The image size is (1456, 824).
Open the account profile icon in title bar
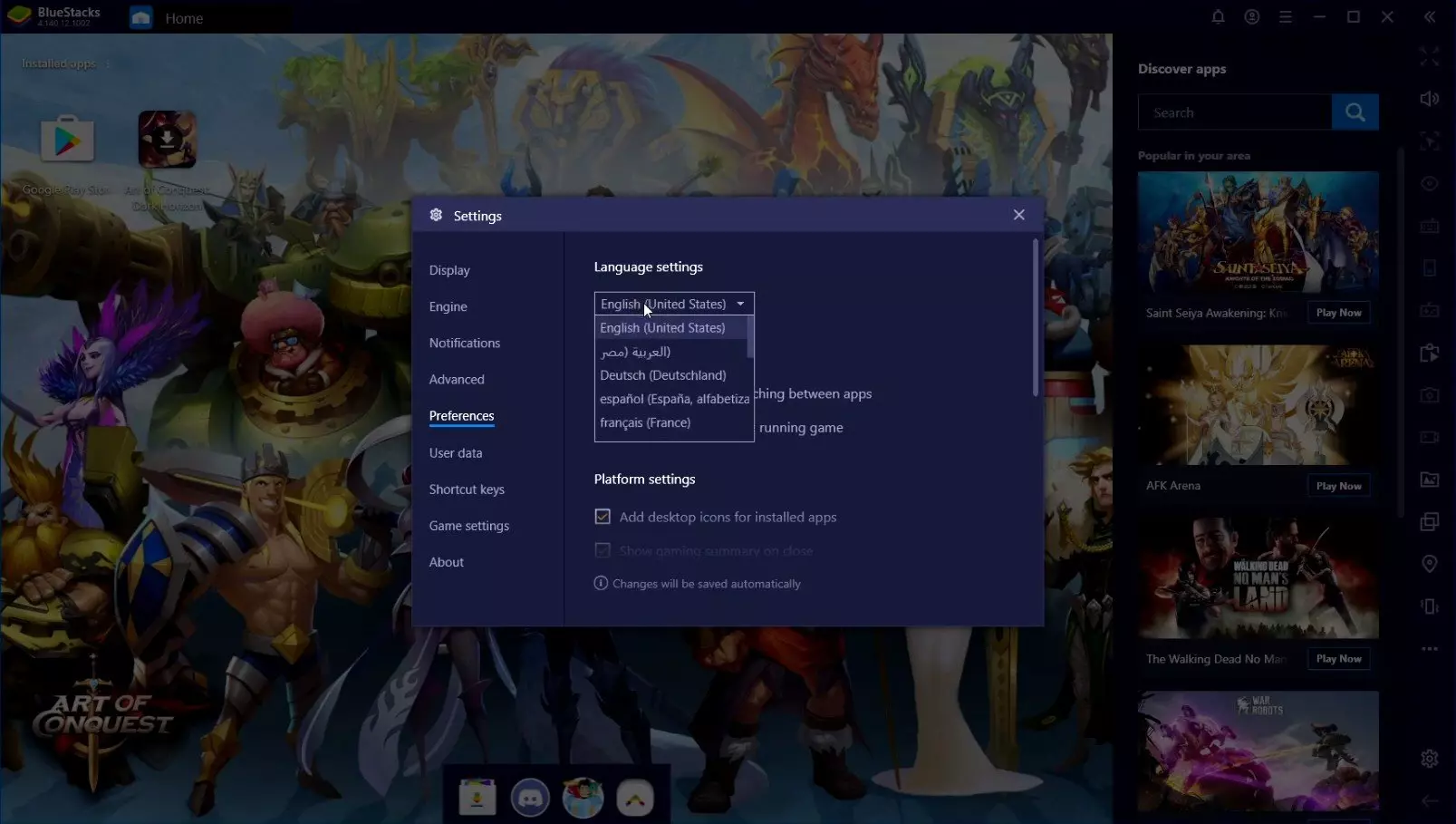(x=1251, y=17)
